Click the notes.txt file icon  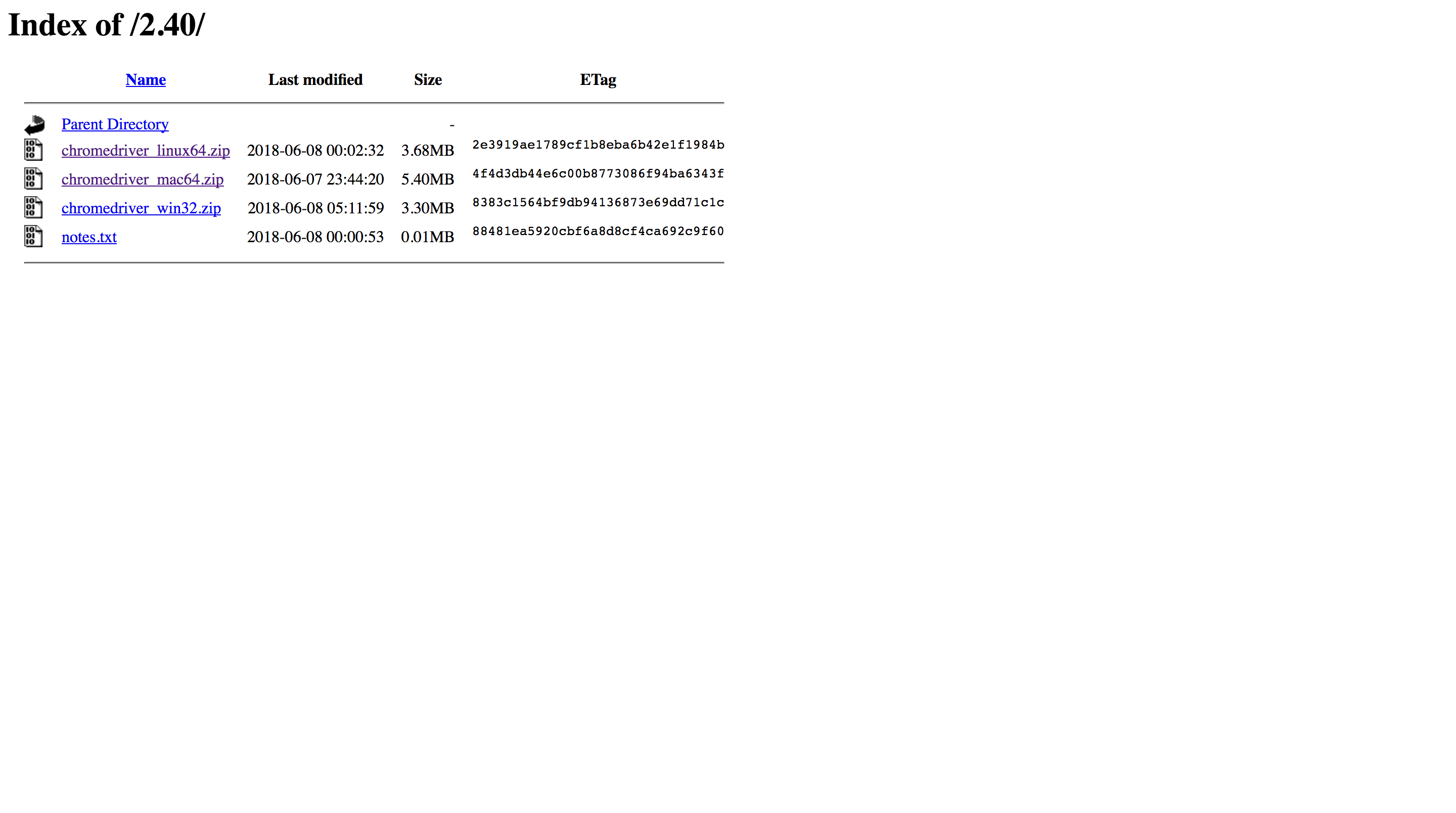(x=33, y=236)
